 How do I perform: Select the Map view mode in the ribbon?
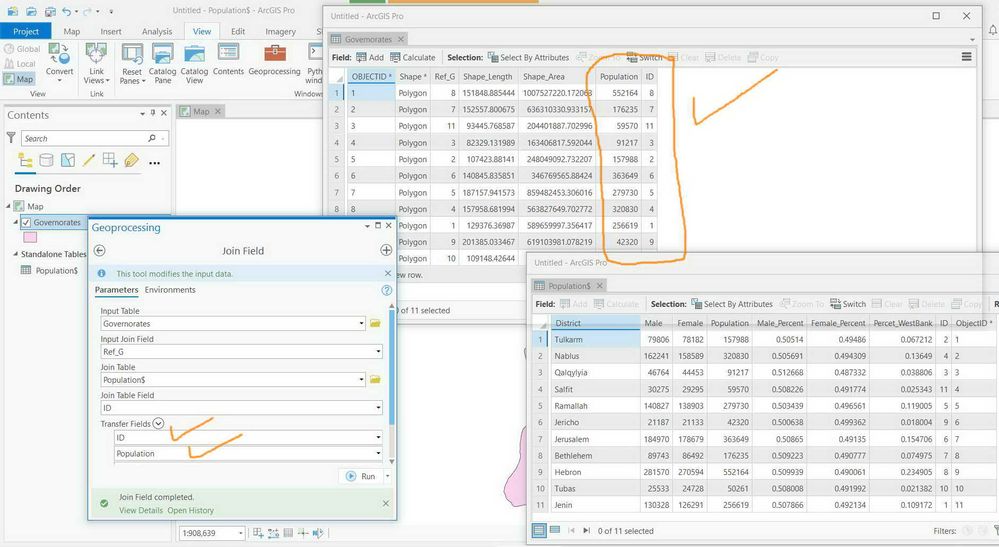pyautogui.click(x=18, y=79)
